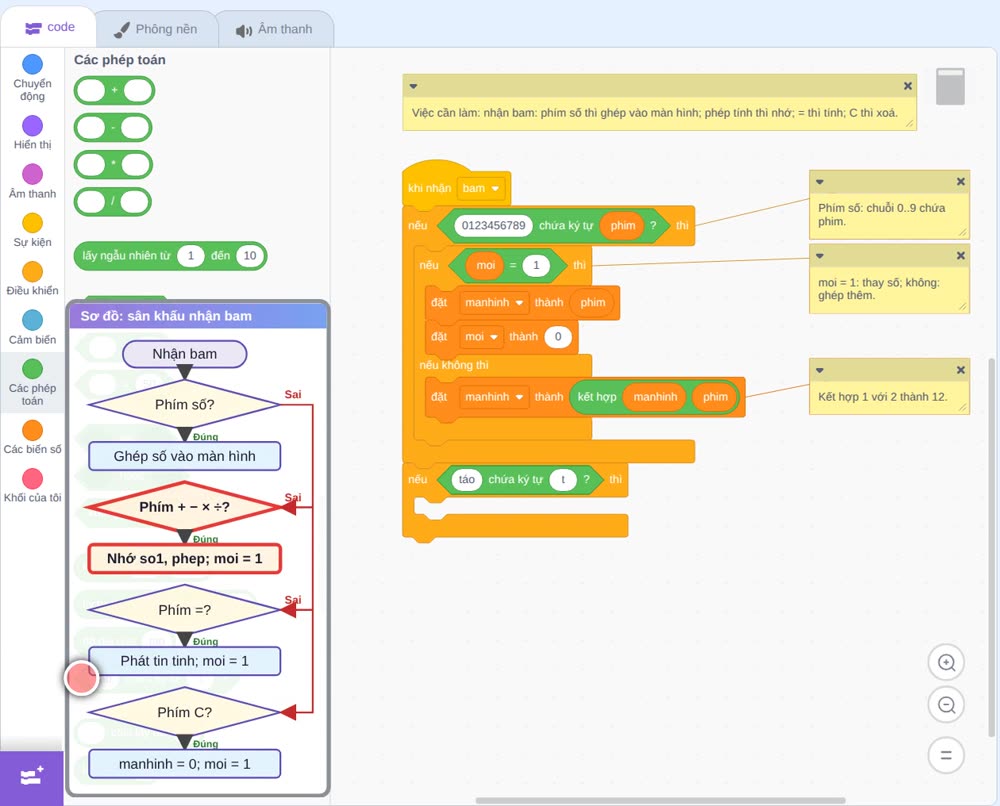Select the Cảm biến blocks category
Viewport: 1000px width, 806px height.
click(32, 327)
